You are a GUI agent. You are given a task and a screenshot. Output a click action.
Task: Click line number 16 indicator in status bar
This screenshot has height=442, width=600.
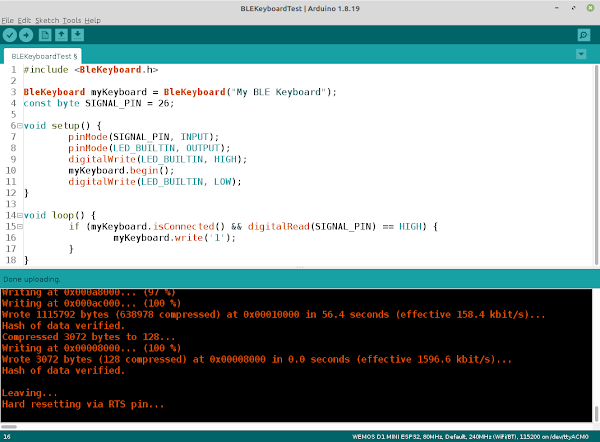coord(7,437)
